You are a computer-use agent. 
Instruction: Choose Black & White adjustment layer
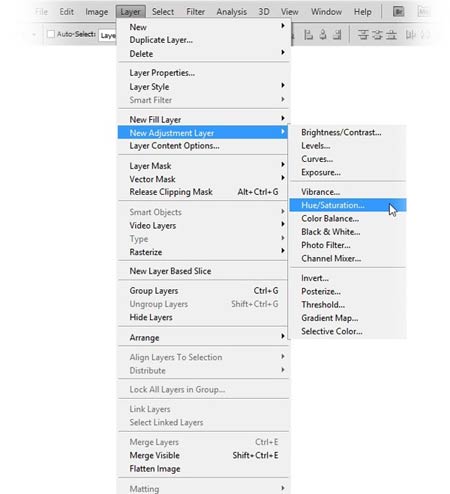[348, 232]
